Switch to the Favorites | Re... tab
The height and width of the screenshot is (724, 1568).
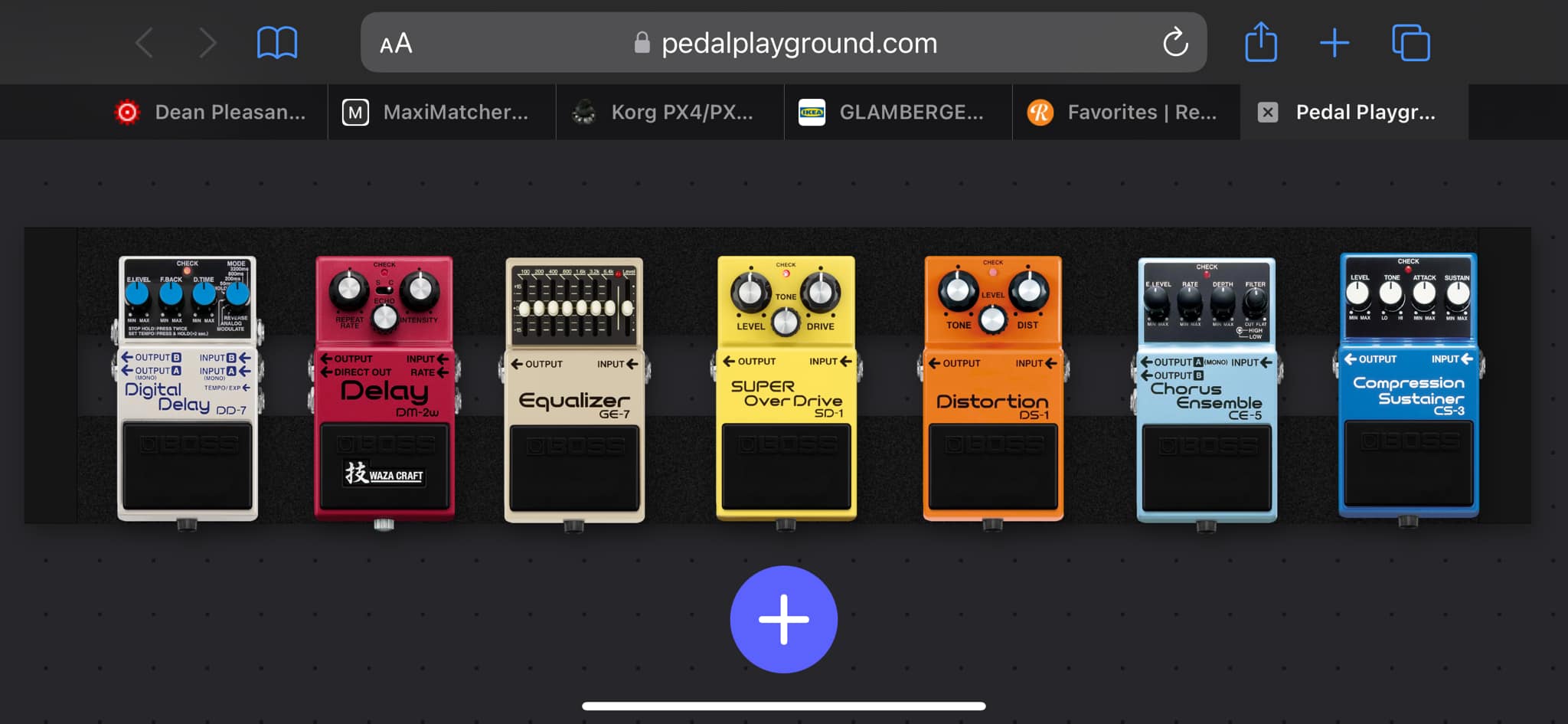pos(1126,113)
